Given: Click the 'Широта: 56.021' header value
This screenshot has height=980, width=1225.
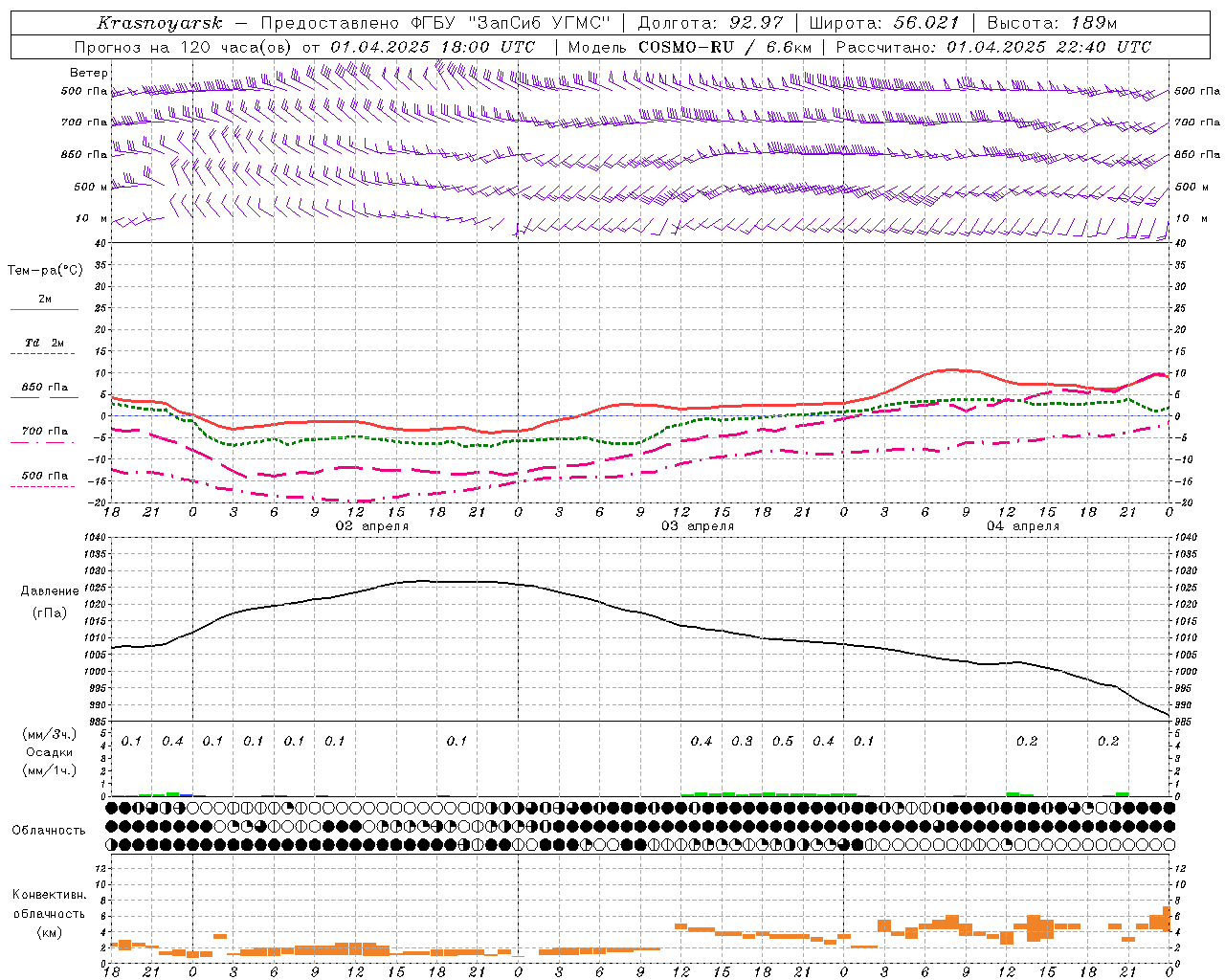Looking at the screenshot, I should (x=884, y=23).
